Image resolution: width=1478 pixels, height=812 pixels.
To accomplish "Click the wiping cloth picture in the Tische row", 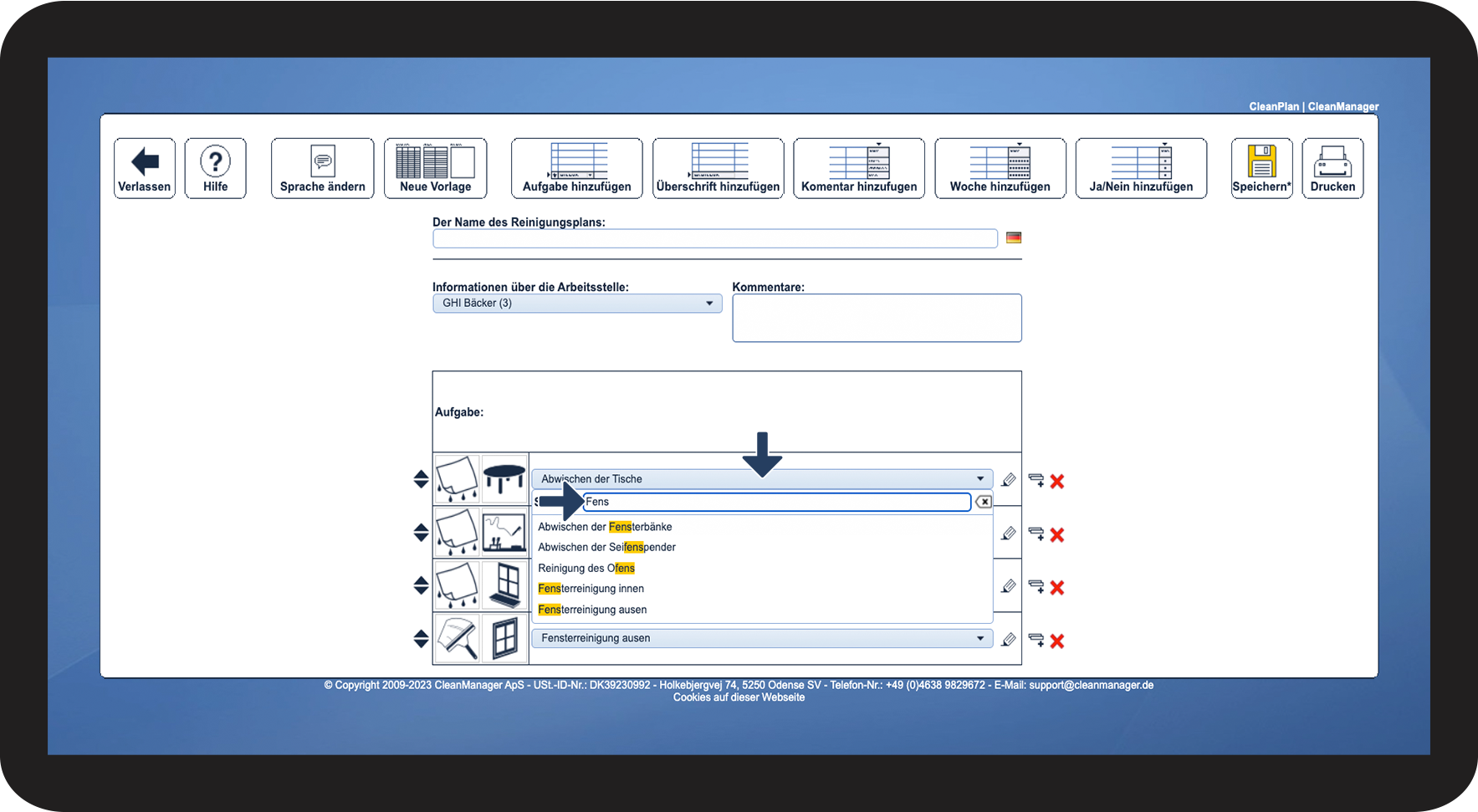I will [458, 479].
